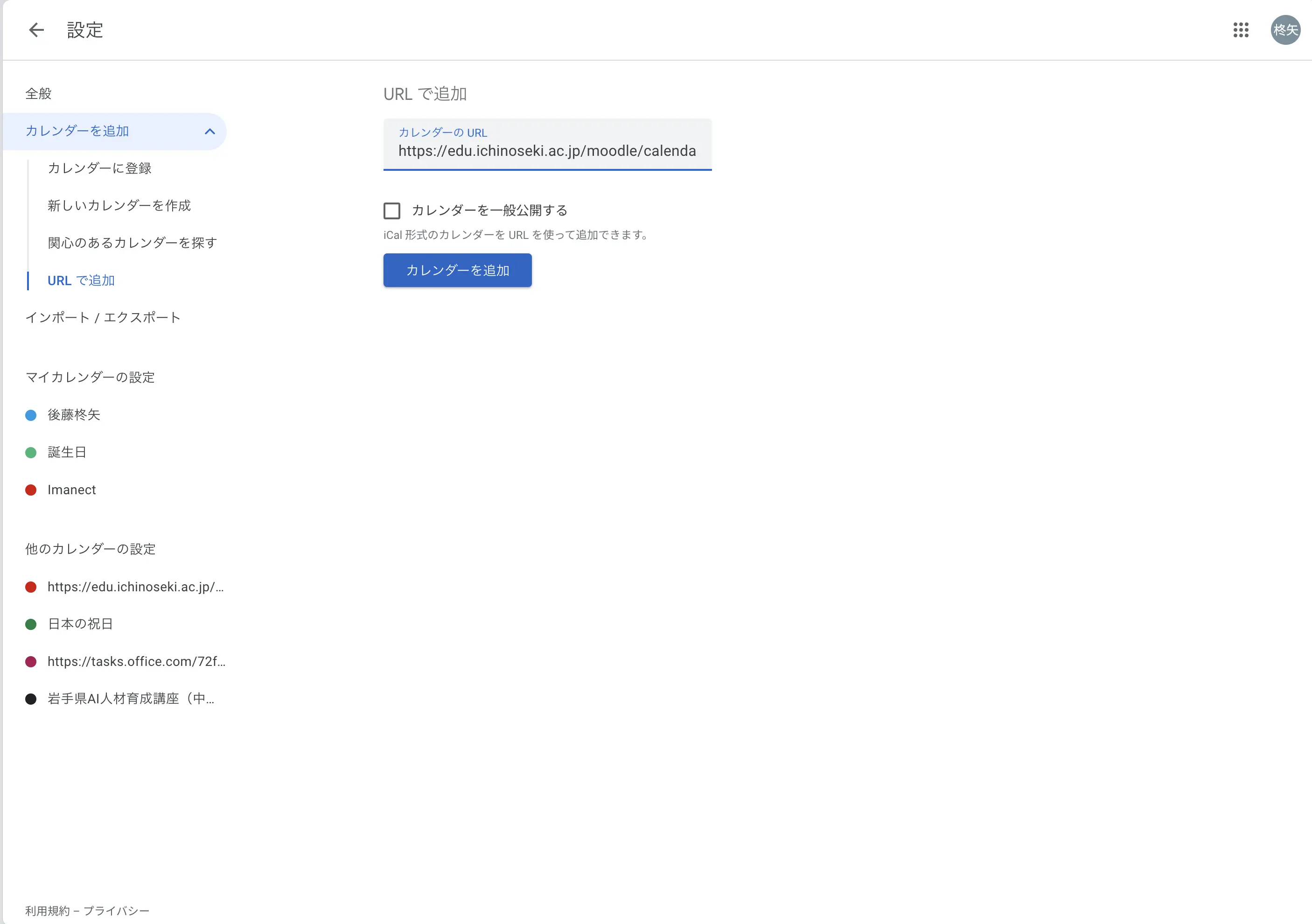Click red color dot of Imanect
This screenshot has height=924, width=1312.
click(x=31, y=490)
